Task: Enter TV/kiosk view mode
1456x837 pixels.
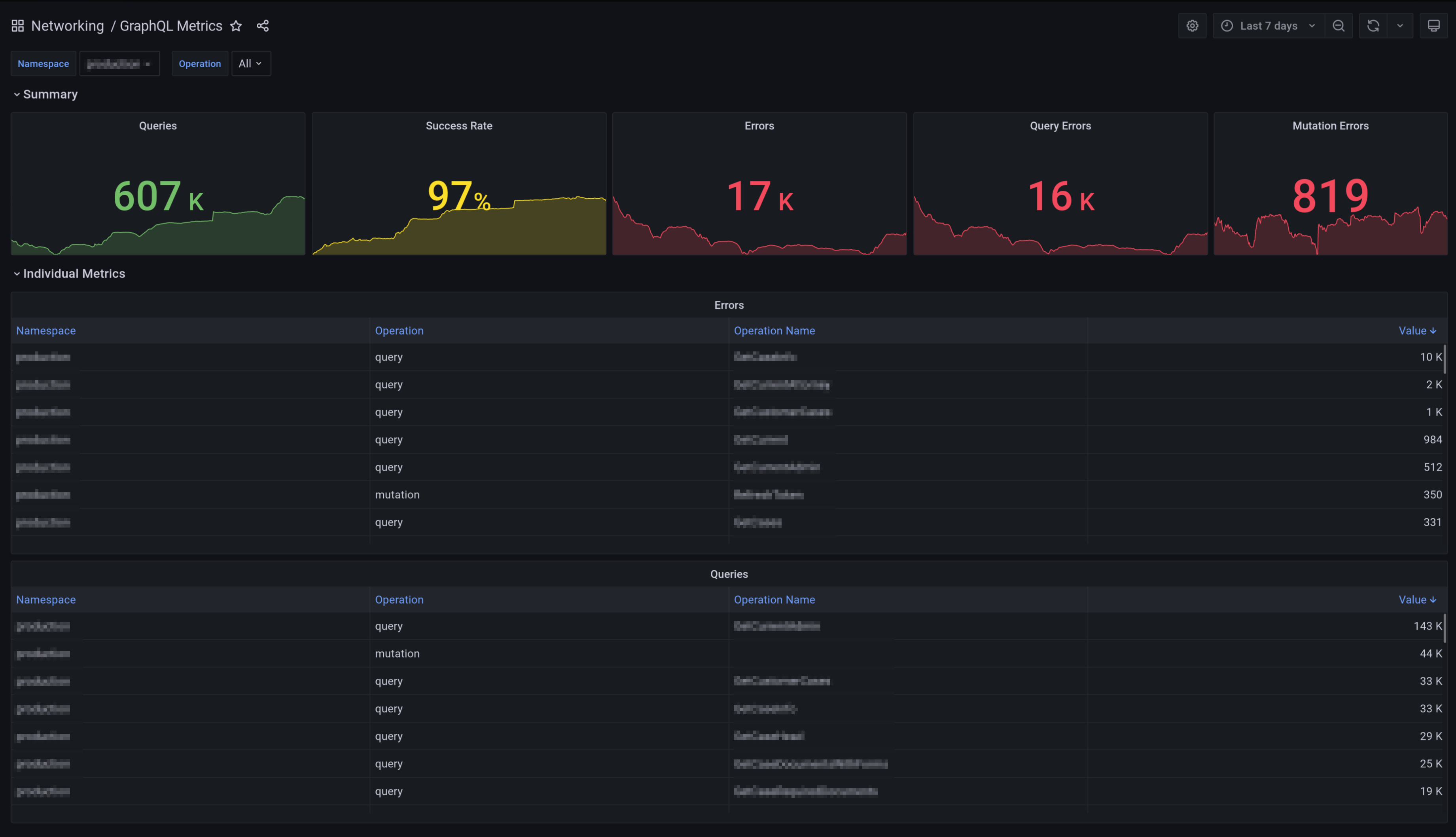Action: (x=1433, y=26)
